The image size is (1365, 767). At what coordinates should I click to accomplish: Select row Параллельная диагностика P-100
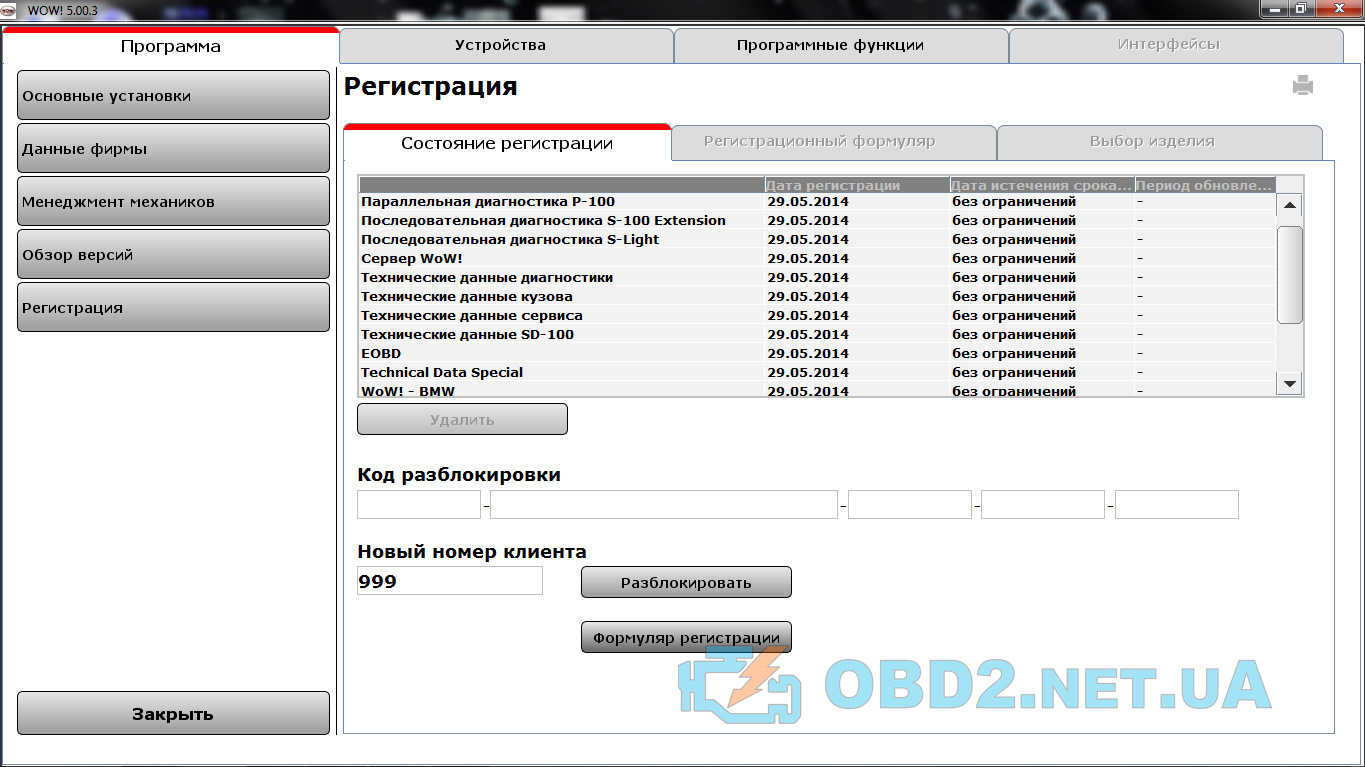[817, 202]
